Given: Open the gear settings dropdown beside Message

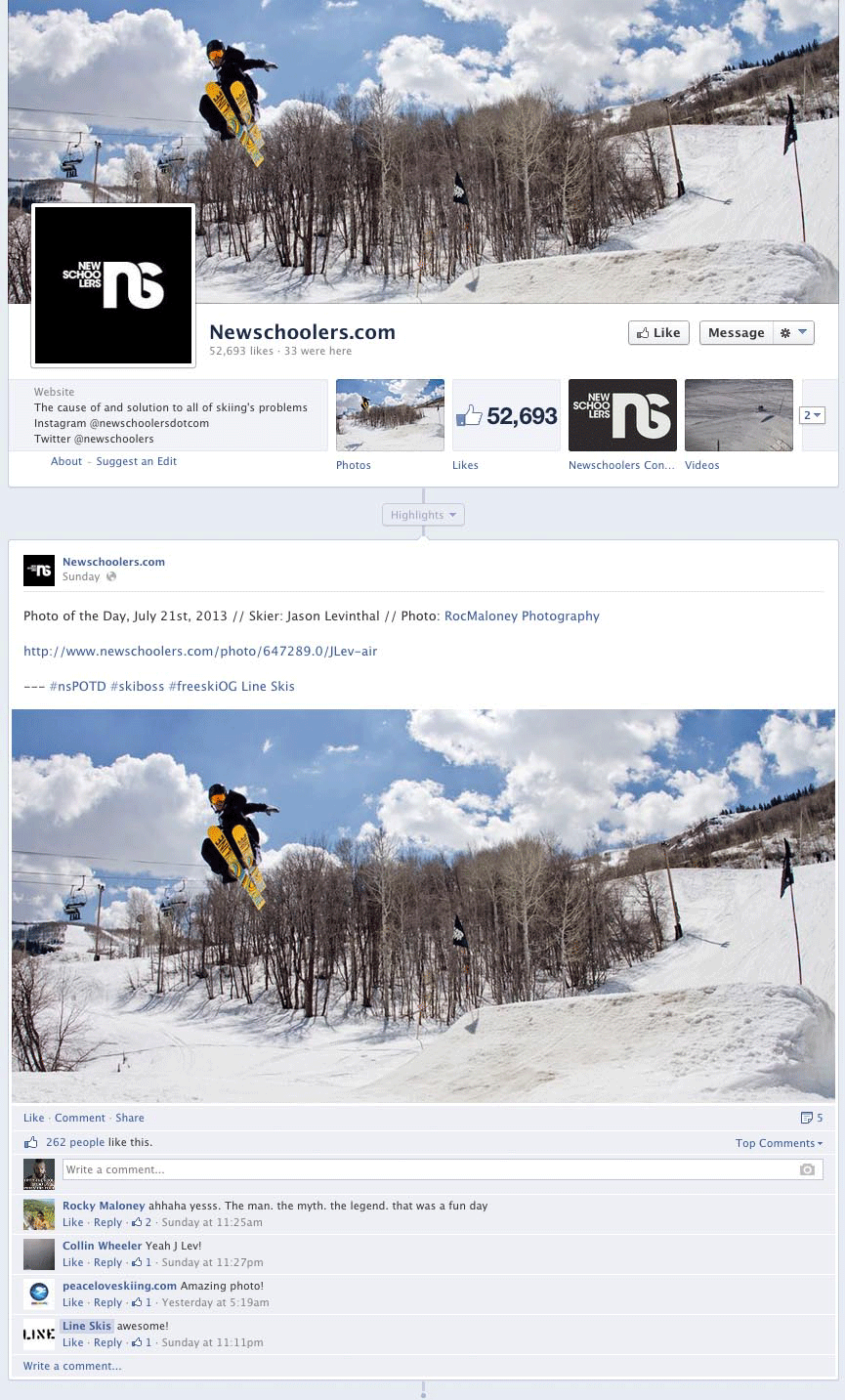Looking at the screenshot, I should click(793, 333).
